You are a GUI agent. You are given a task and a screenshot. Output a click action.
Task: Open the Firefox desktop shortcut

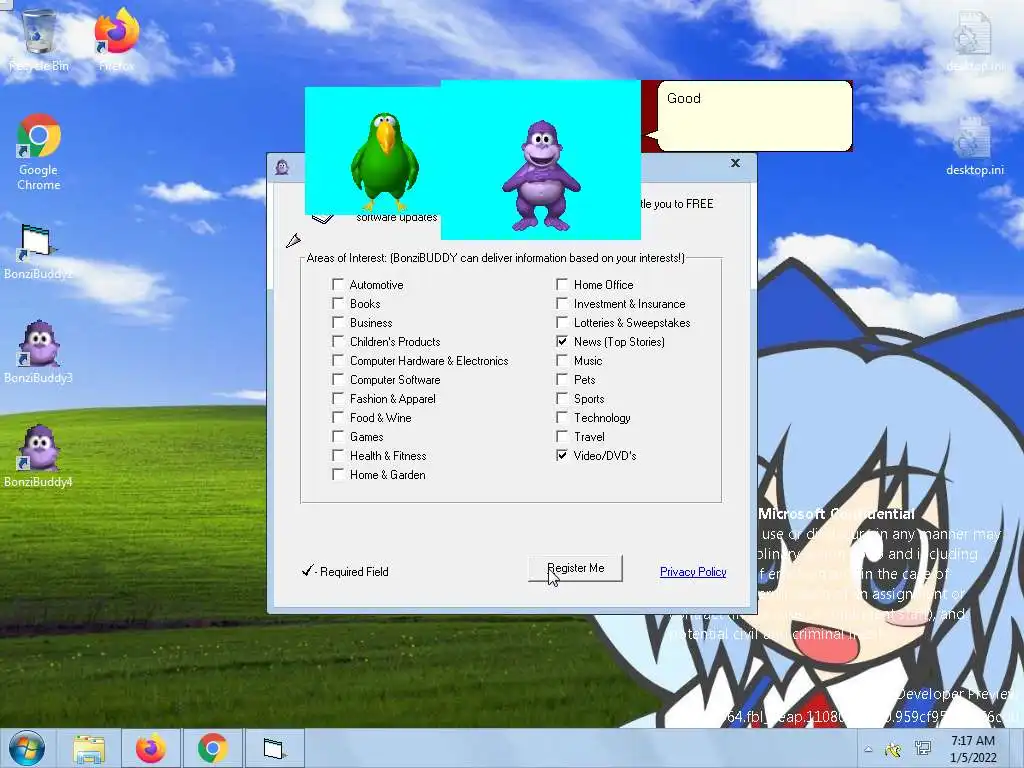tap(117, 39)
